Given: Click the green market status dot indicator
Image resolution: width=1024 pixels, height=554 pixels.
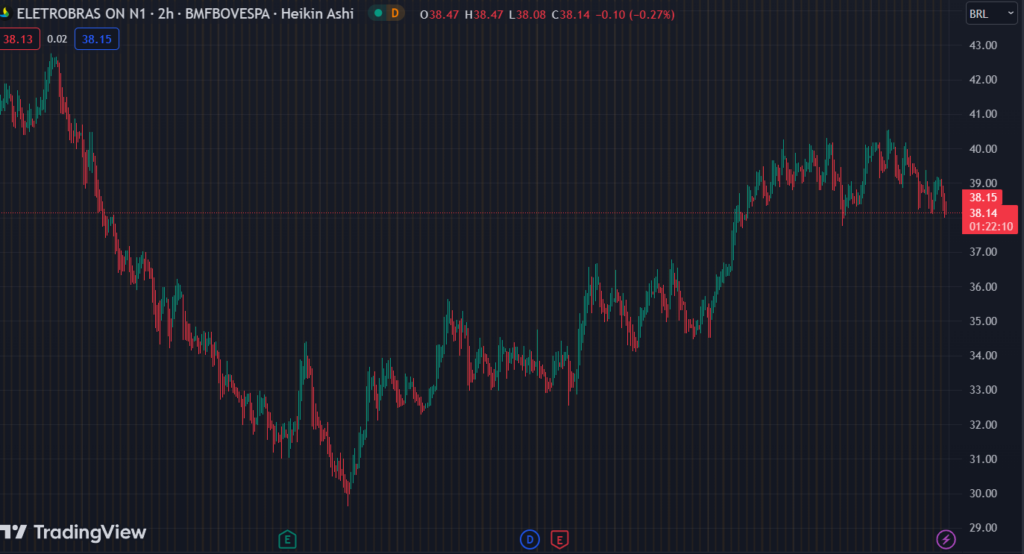Looking at the screenshot, I should (x=378, y=13).
